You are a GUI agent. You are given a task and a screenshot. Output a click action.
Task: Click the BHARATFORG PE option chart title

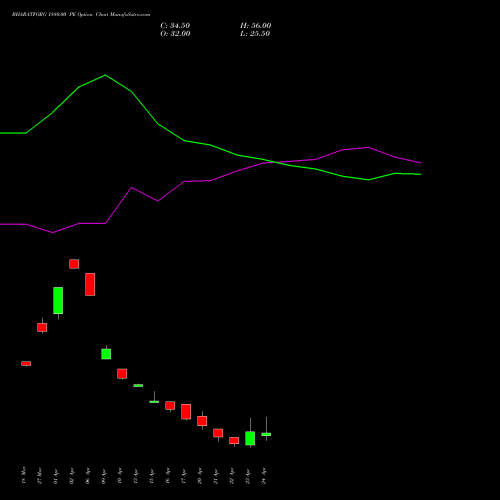[x=81, y=15]
